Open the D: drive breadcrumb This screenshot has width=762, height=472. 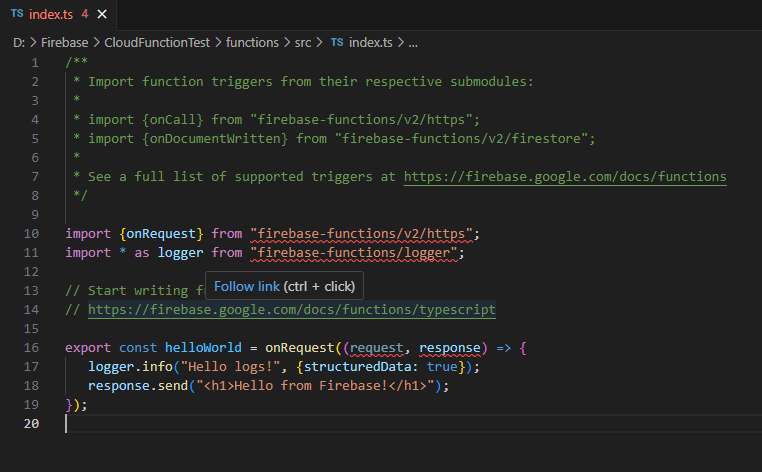coord(19,43)
